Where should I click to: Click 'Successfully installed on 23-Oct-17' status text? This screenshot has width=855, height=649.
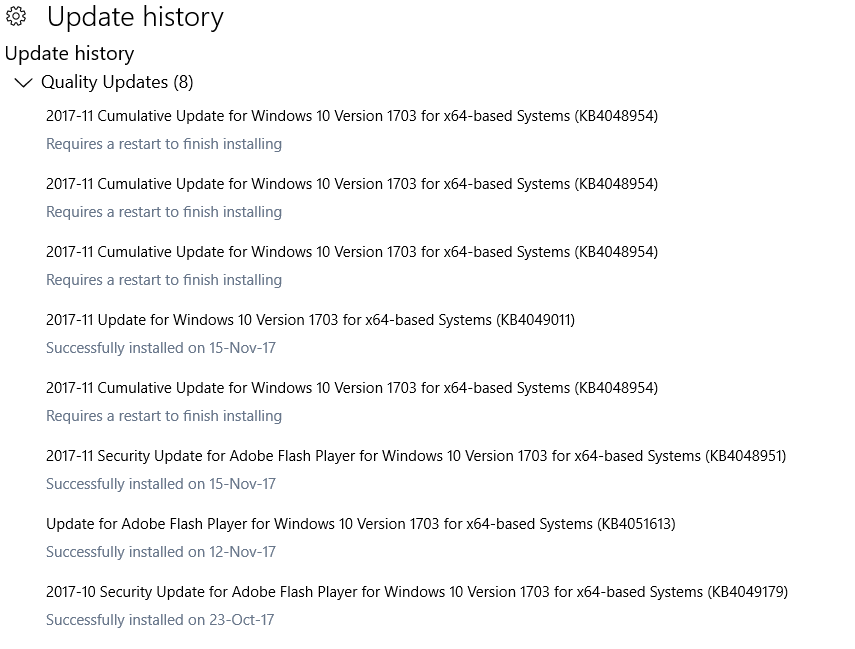click(160, 620)
